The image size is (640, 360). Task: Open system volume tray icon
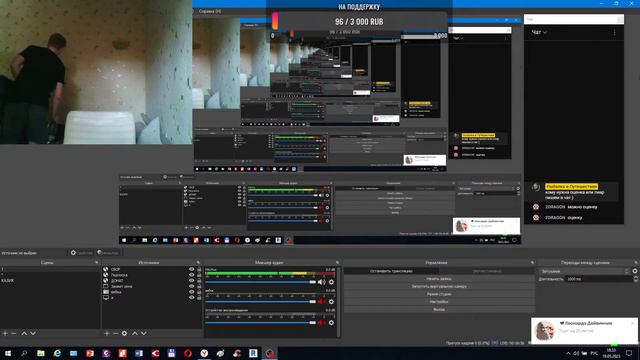click(576, 353)
